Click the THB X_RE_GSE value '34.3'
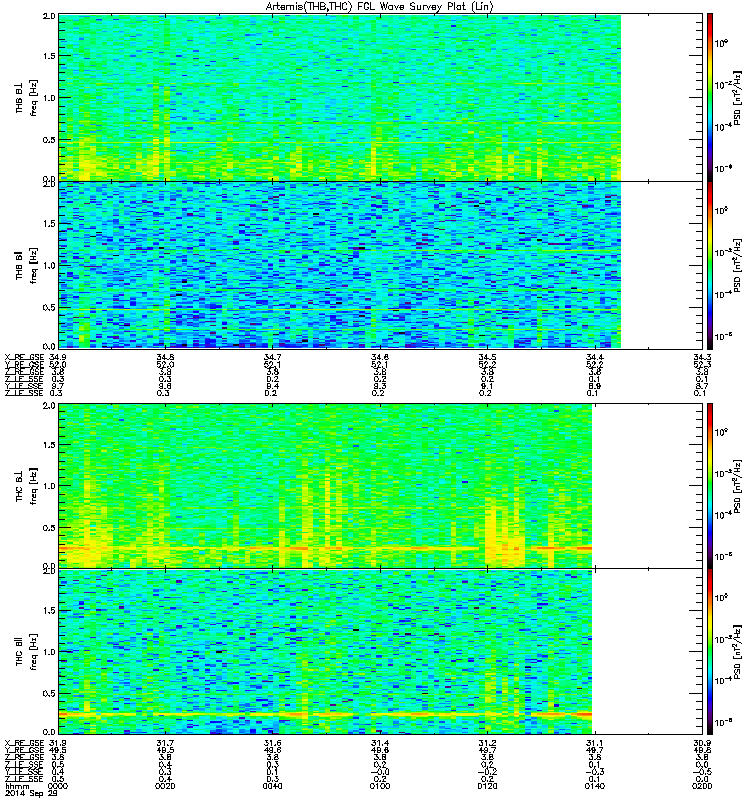The width and height of the screenshot is (750, 800). click(x=702, y=357)
